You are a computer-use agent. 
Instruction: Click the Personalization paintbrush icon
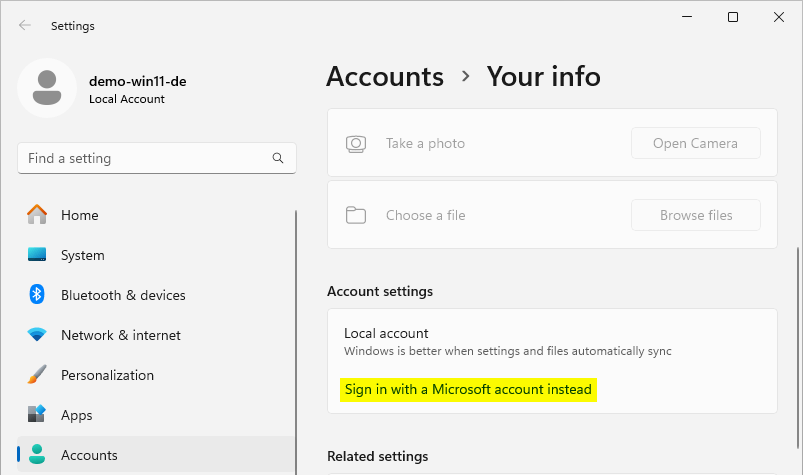(37, 375)
